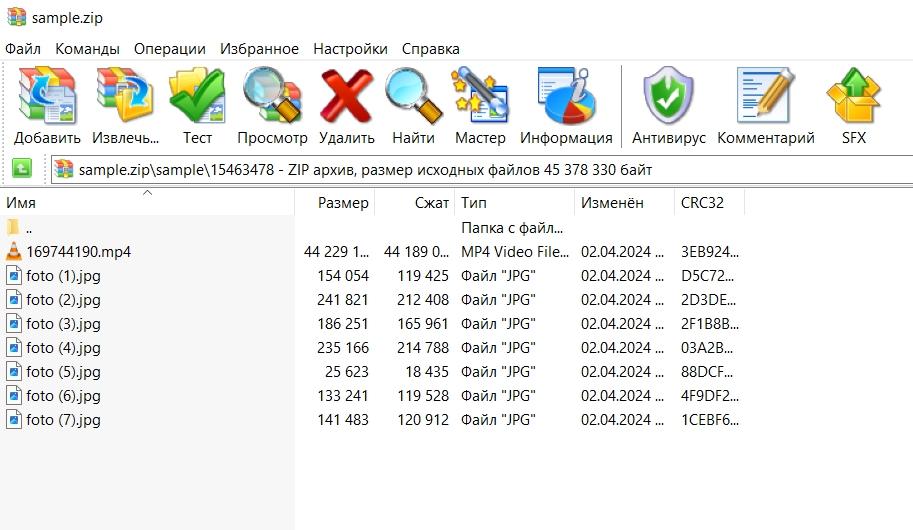Click the SFX toolbar icon
The height and width of the screenshot is (530, 913).
pos(853,97)
